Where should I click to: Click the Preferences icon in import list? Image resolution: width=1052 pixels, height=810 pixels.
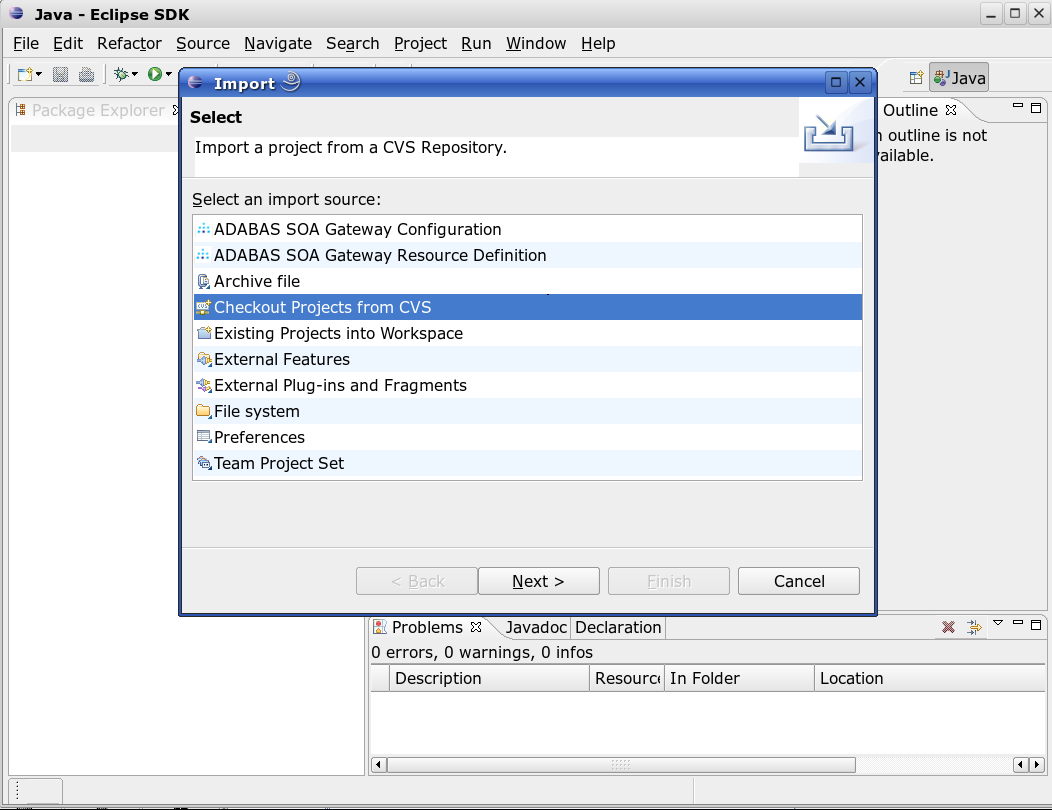(204, 437)
